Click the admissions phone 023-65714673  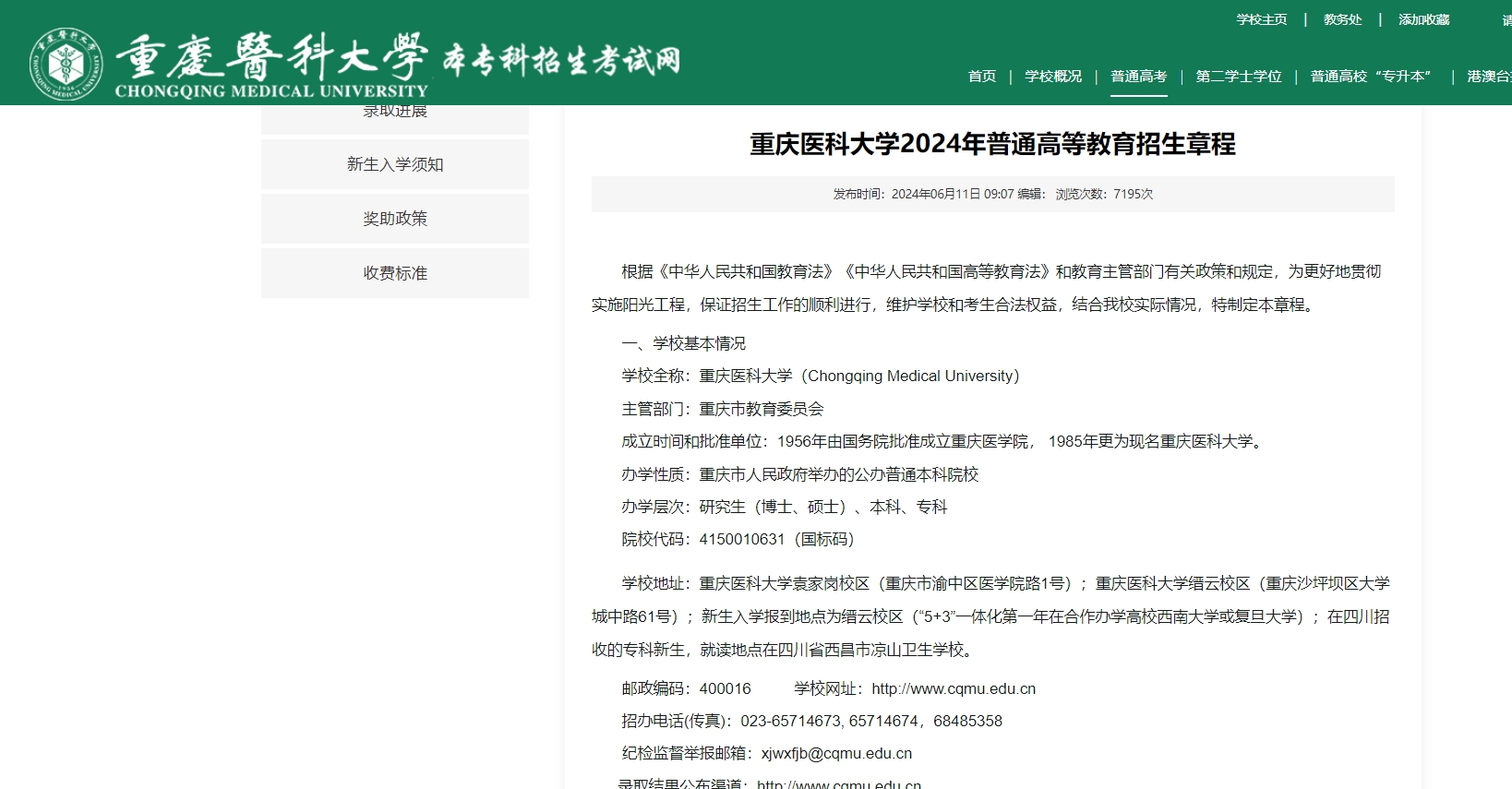pyautogui.click(x=790, y=722)
